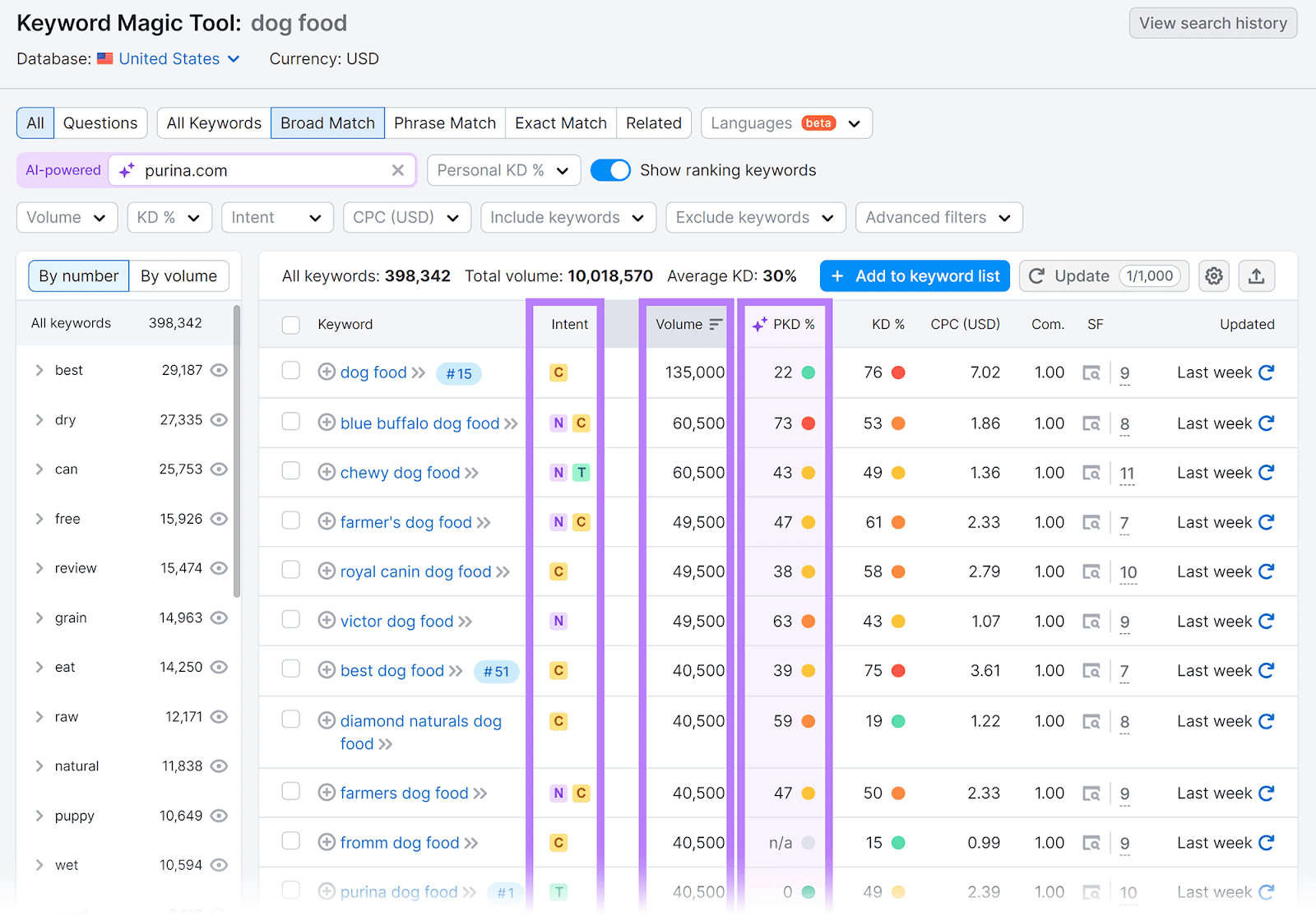Switch to the Questions tab
Viewport: 1316px width, 916px height.
tap(100, 123)
